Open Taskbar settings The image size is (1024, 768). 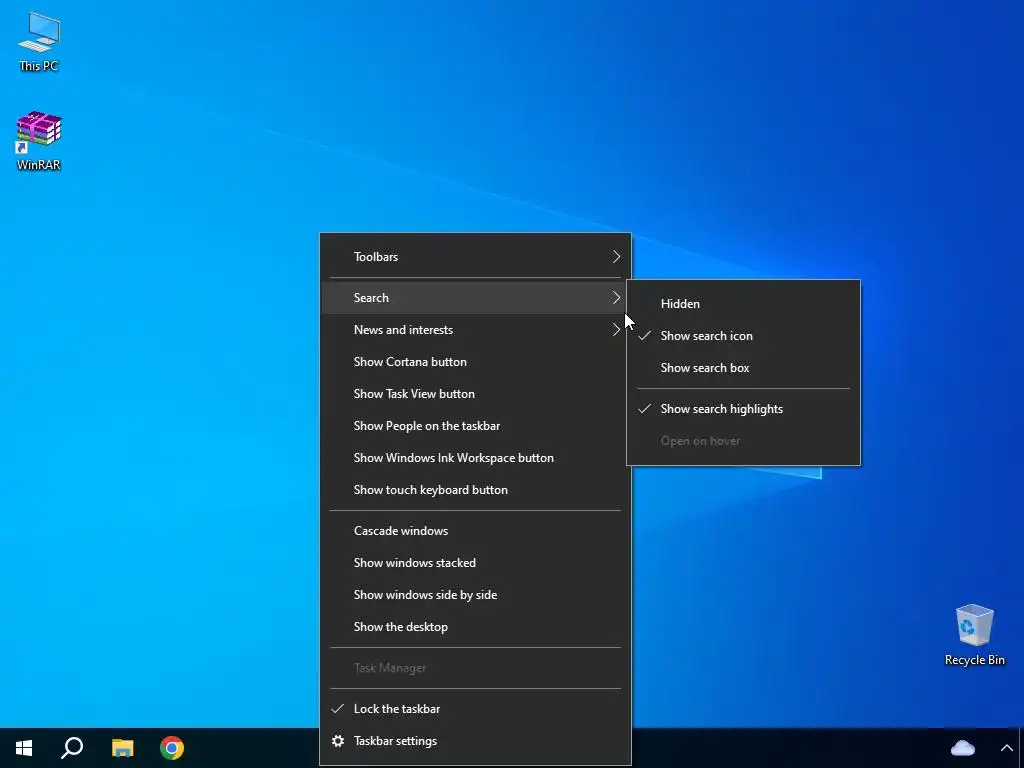tap(475, 741)
